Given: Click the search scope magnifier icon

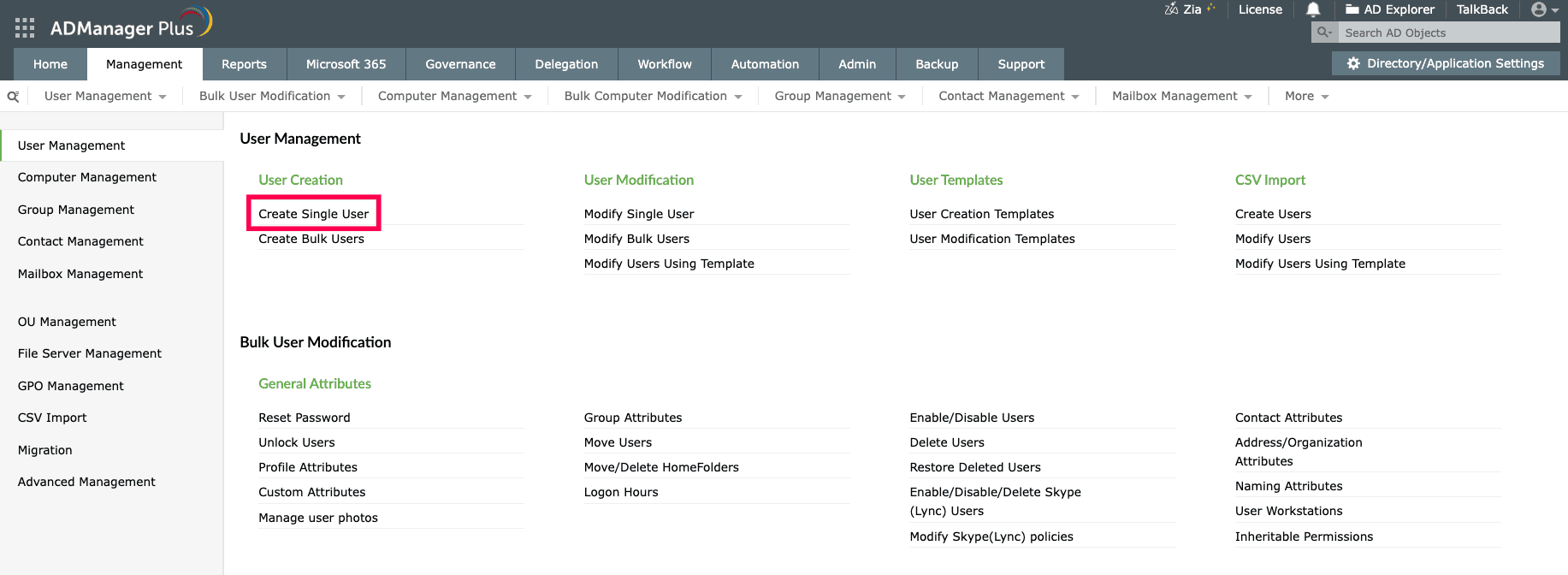Looking at the screenshot, I should point(1324,33).
